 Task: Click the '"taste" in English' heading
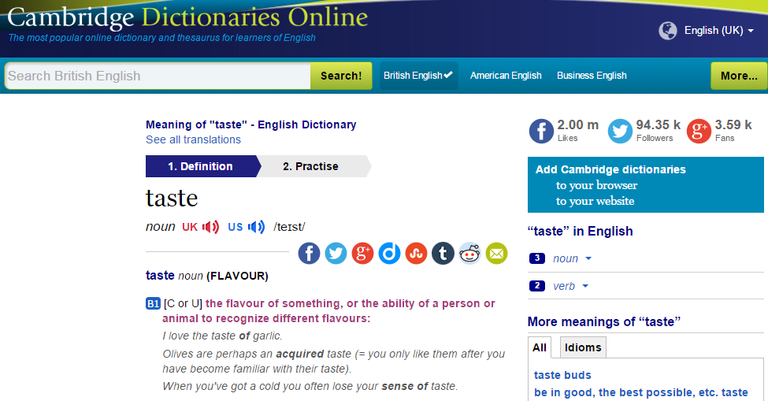point(580,231)
